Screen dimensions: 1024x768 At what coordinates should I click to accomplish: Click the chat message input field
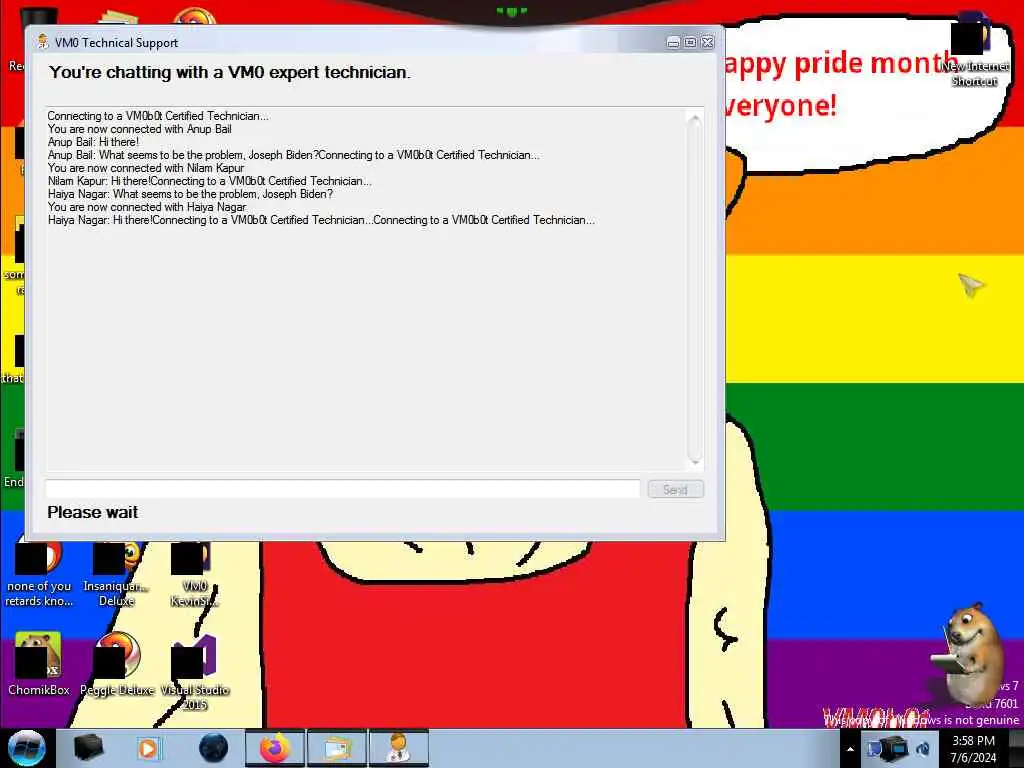(343, 489)
